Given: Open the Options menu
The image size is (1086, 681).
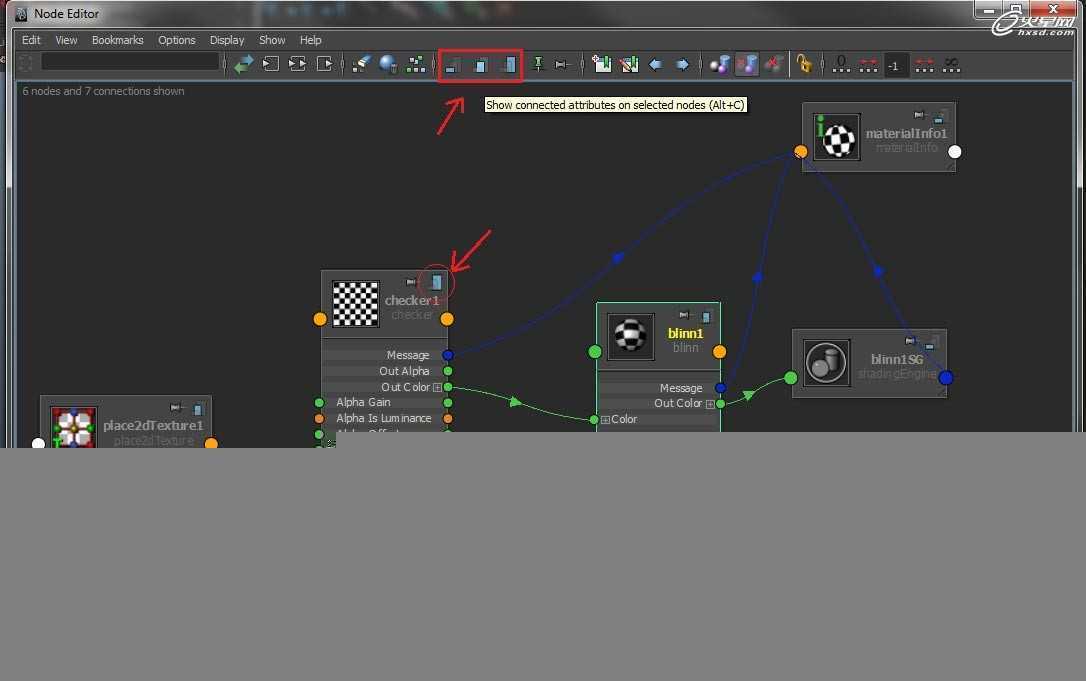Looking at the screenshot, I should point(177,40).
